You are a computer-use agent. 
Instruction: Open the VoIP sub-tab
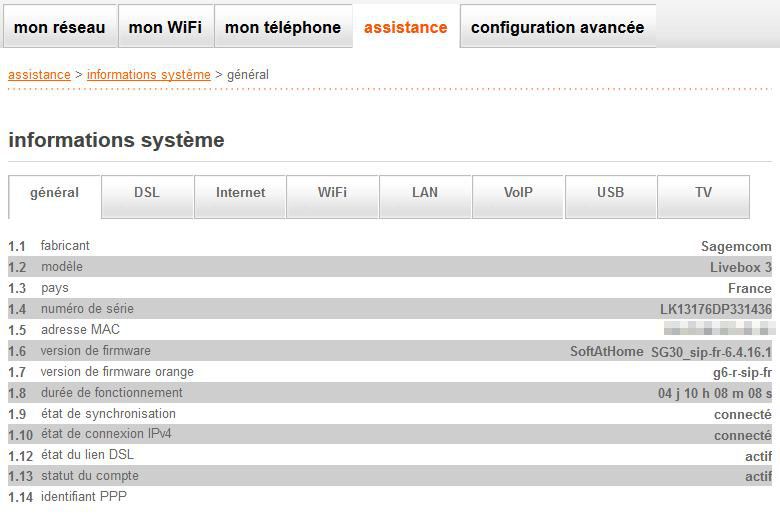(x=518, y=193)
